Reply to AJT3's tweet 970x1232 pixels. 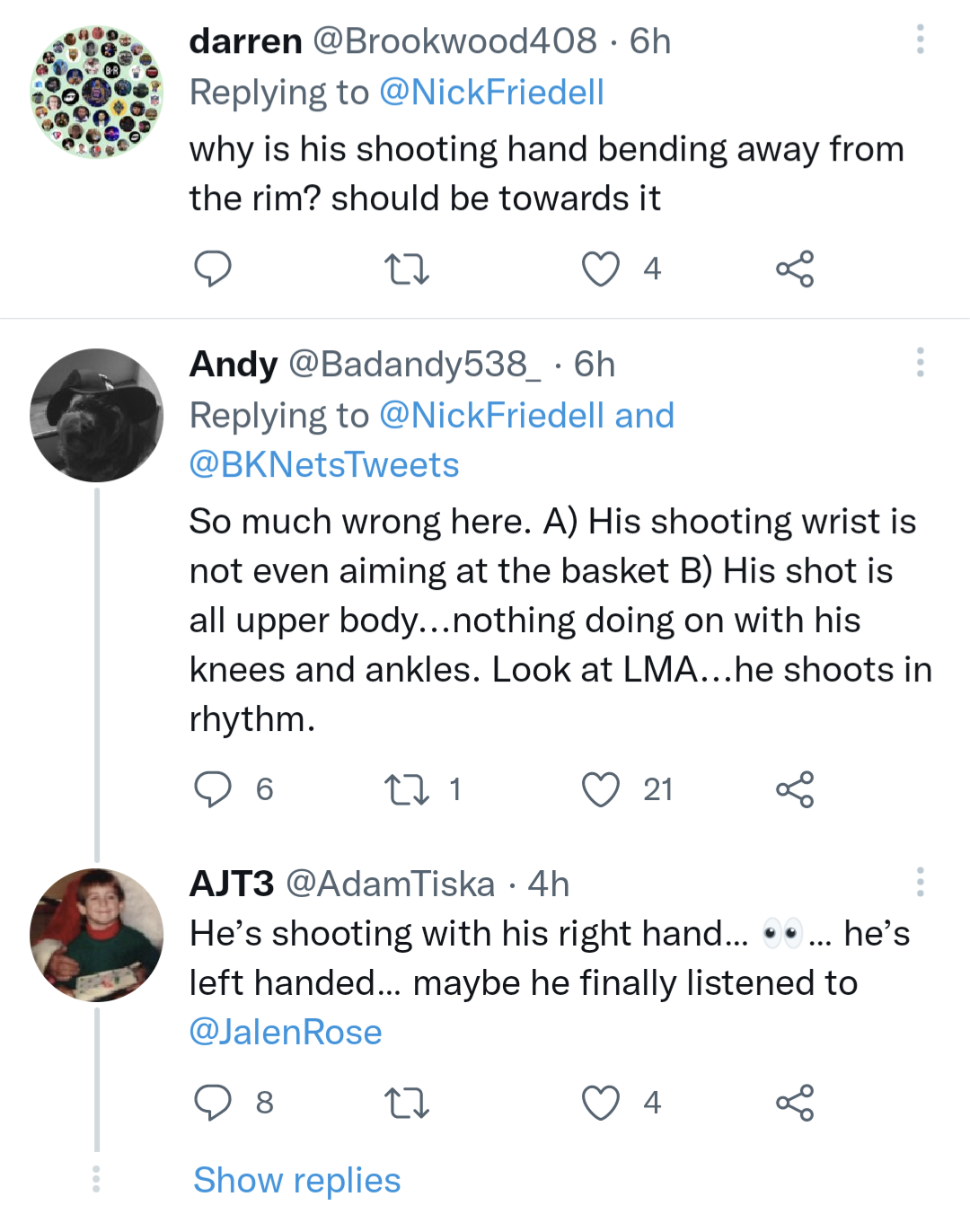pyautogui.click(x=213, y=1103)
